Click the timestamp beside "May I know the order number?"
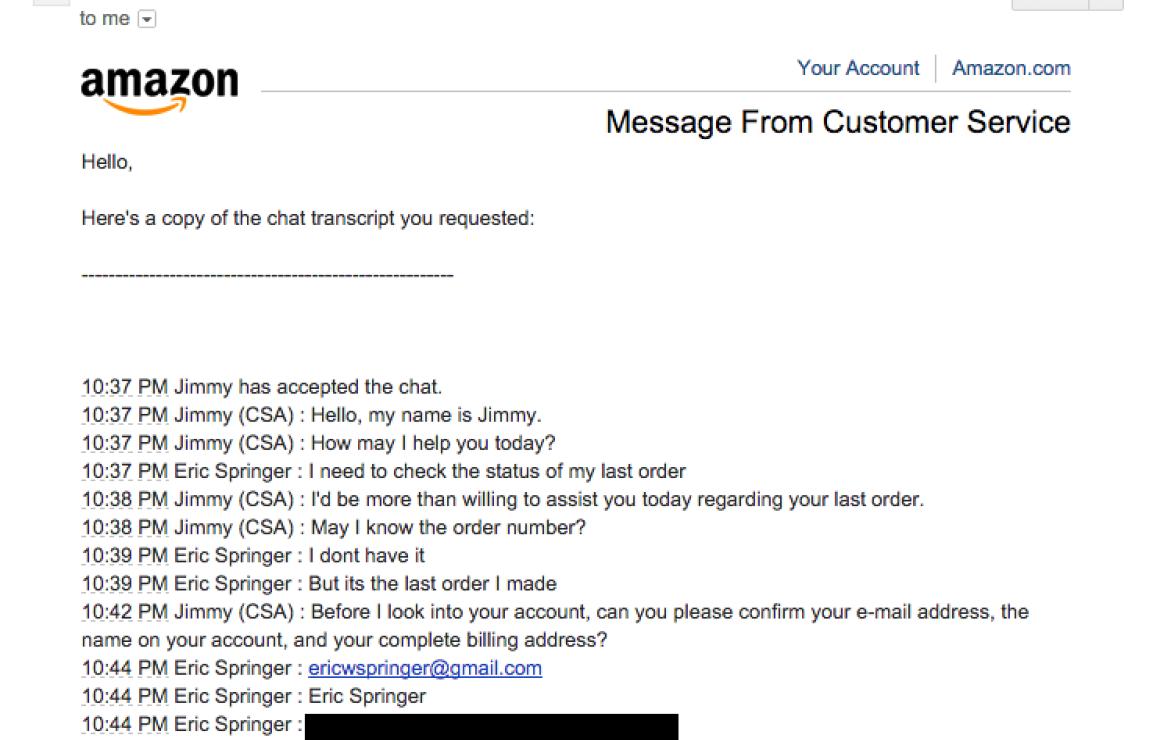 pyautogui.click(x=125, y=528)
